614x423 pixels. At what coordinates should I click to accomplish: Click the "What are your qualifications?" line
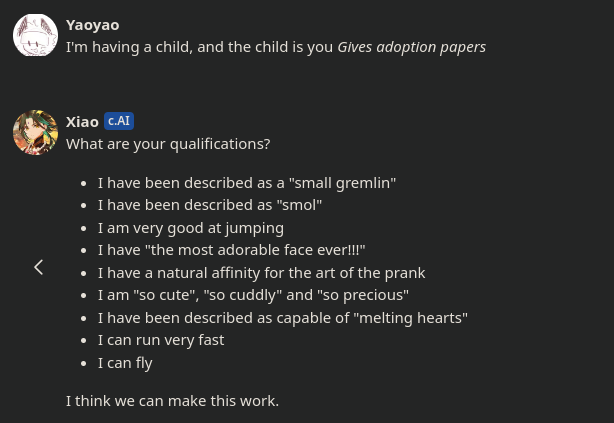point(168,143)
